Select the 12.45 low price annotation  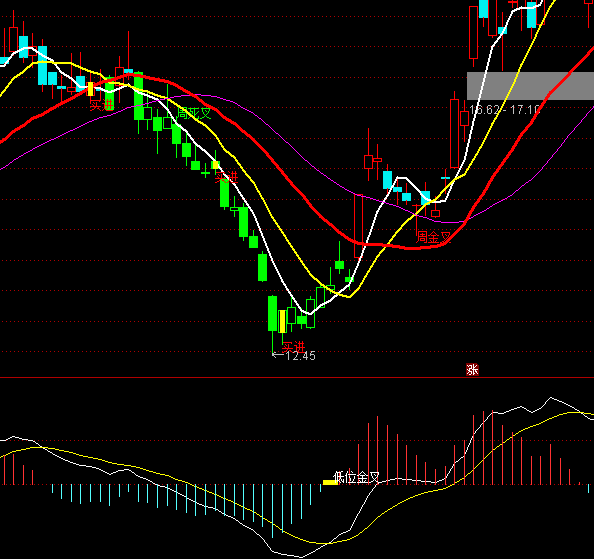294,356
